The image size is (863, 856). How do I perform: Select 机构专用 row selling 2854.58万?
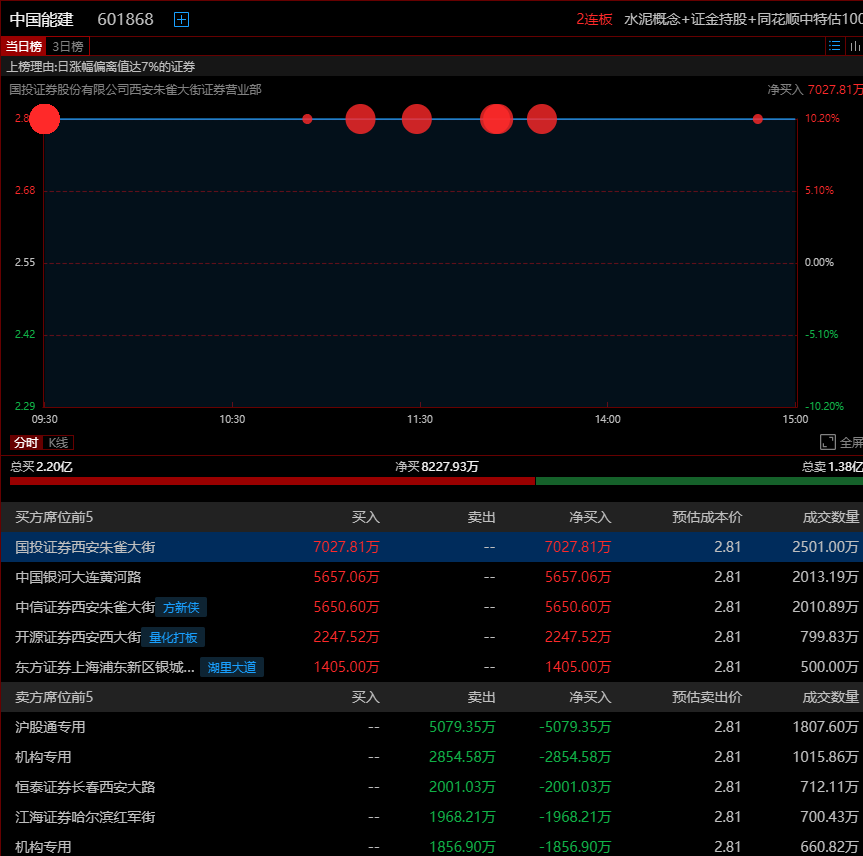432,757
